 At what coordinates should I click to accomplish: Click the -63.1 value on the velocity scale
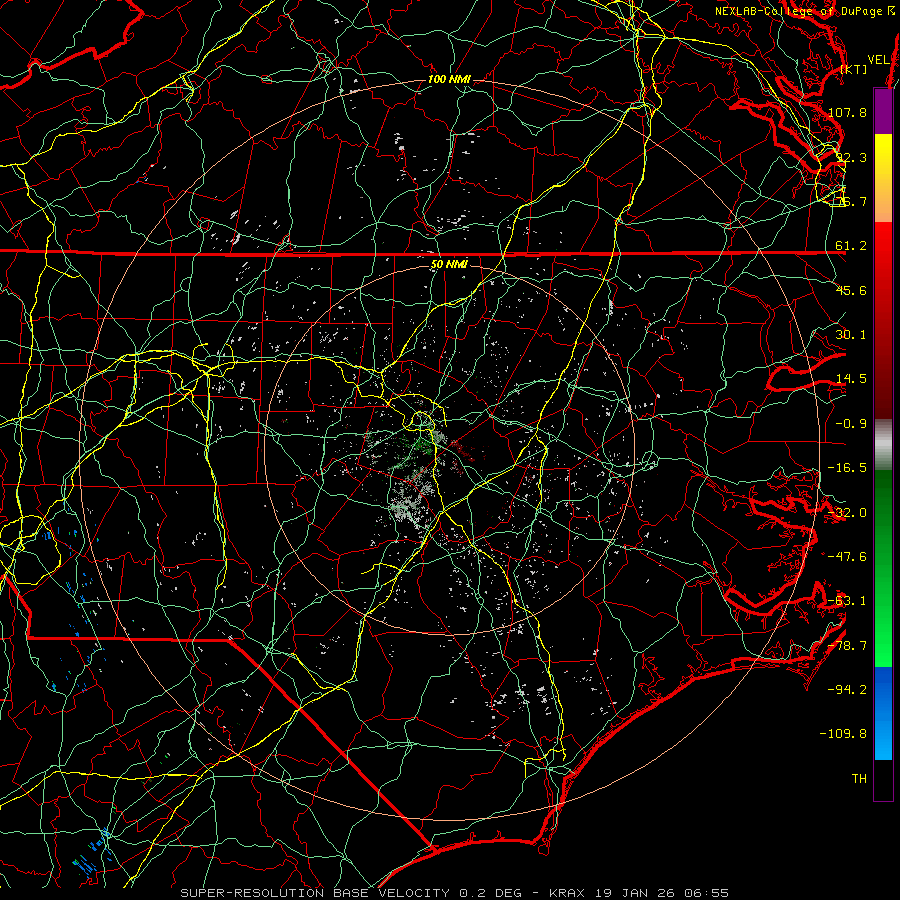coord(847,601)
